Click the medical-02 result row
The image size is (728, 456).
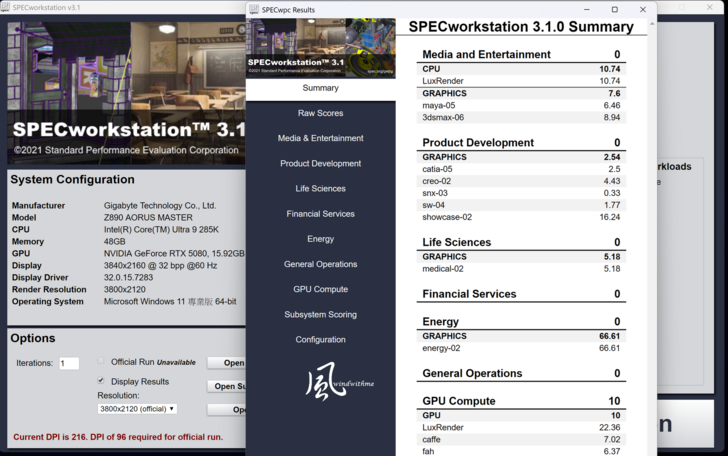[x=521, y=269]
